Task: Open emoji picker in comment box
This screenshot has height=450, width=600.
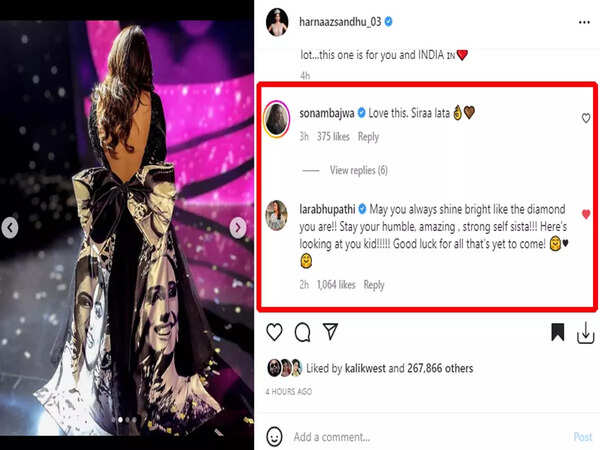Action: point(274,437)
